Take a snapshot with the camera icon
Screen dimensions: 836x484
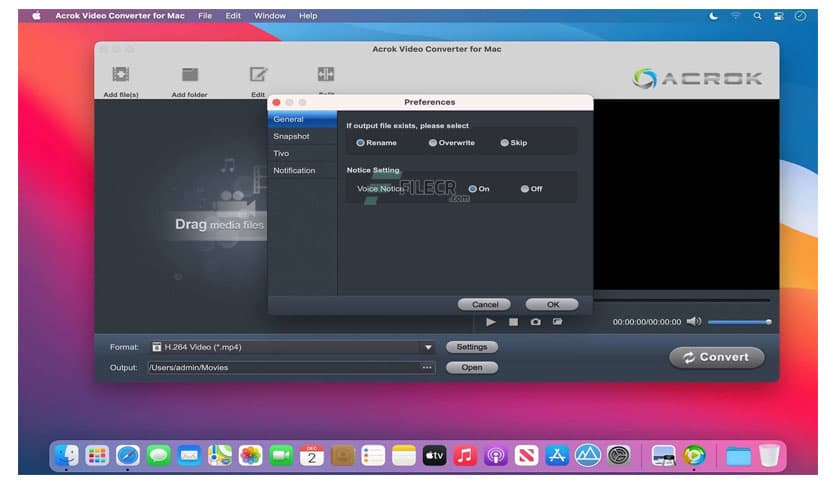point(535,322)
